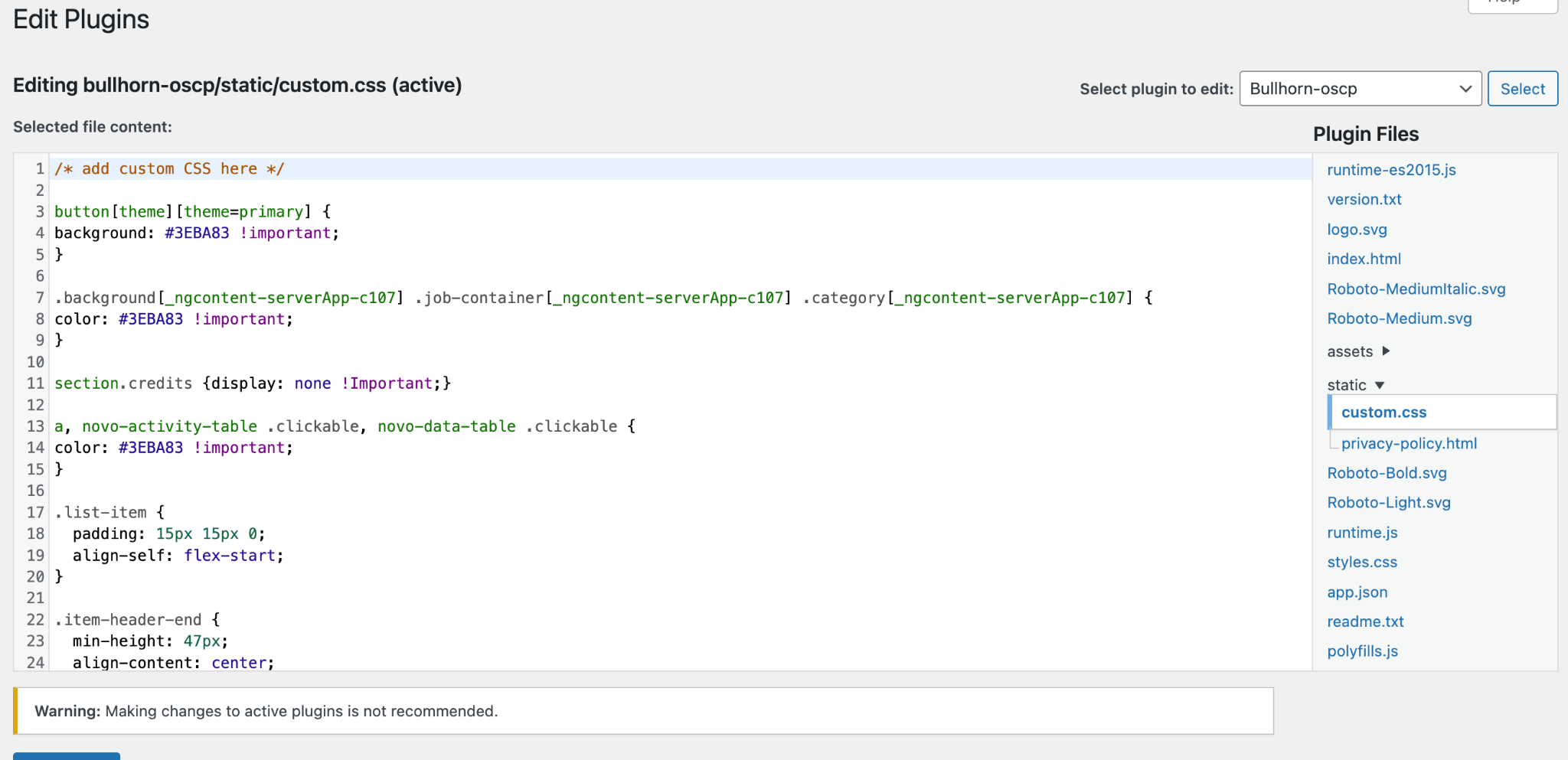Open readme.txt plugin file
This screenshot has width=1568, height=760.
click(x=1365, y=622)
